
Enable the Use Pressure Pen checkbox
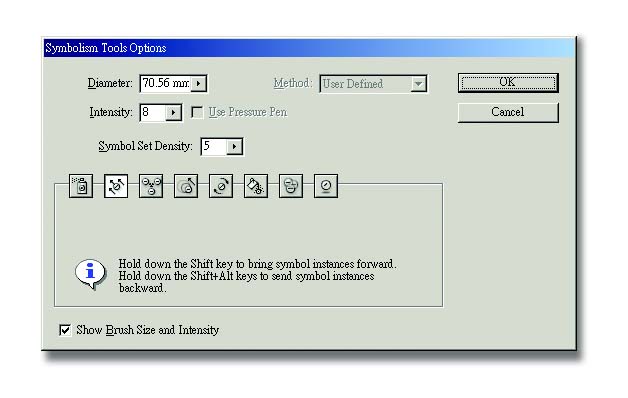tap(197, 112)
